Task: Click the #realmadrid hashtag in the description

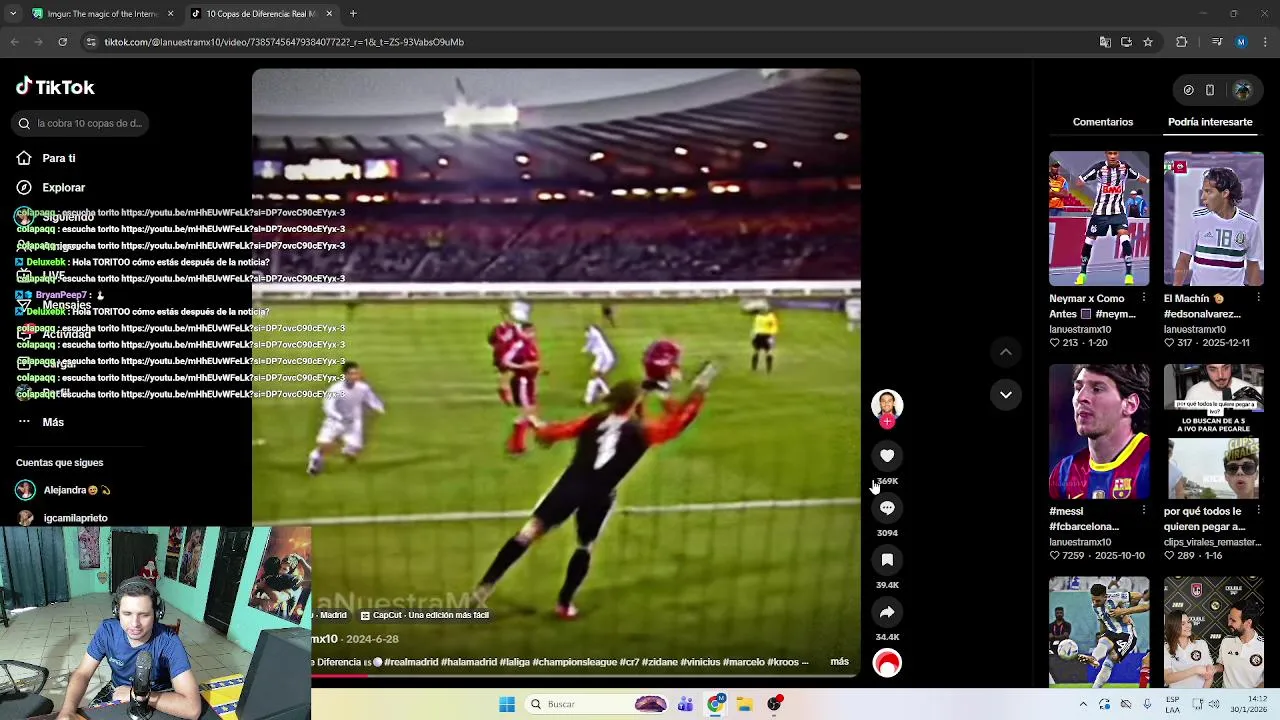Action: [x=411, y=662]
